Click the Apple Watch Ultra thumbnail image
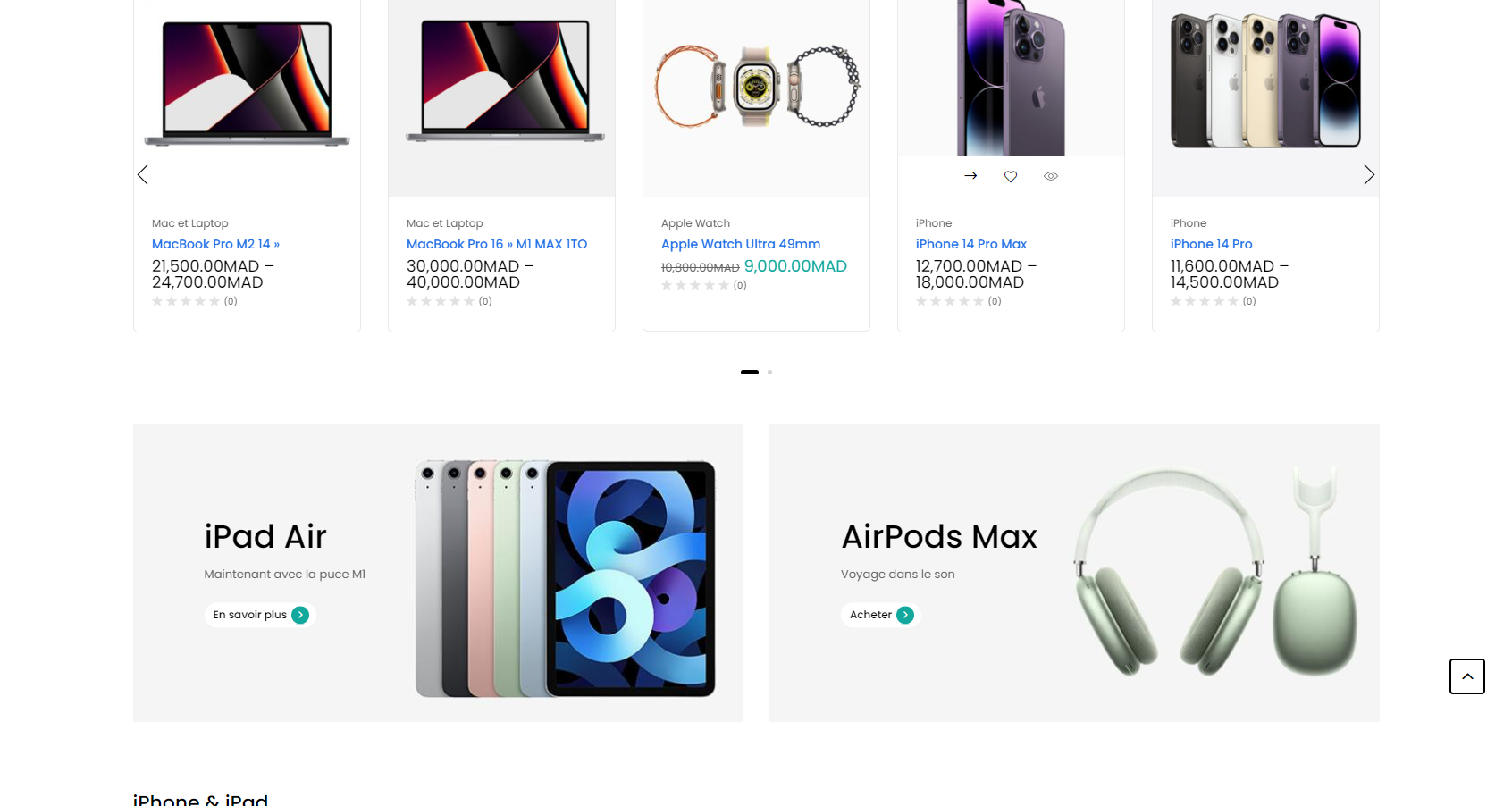 [x=757, y=88]
